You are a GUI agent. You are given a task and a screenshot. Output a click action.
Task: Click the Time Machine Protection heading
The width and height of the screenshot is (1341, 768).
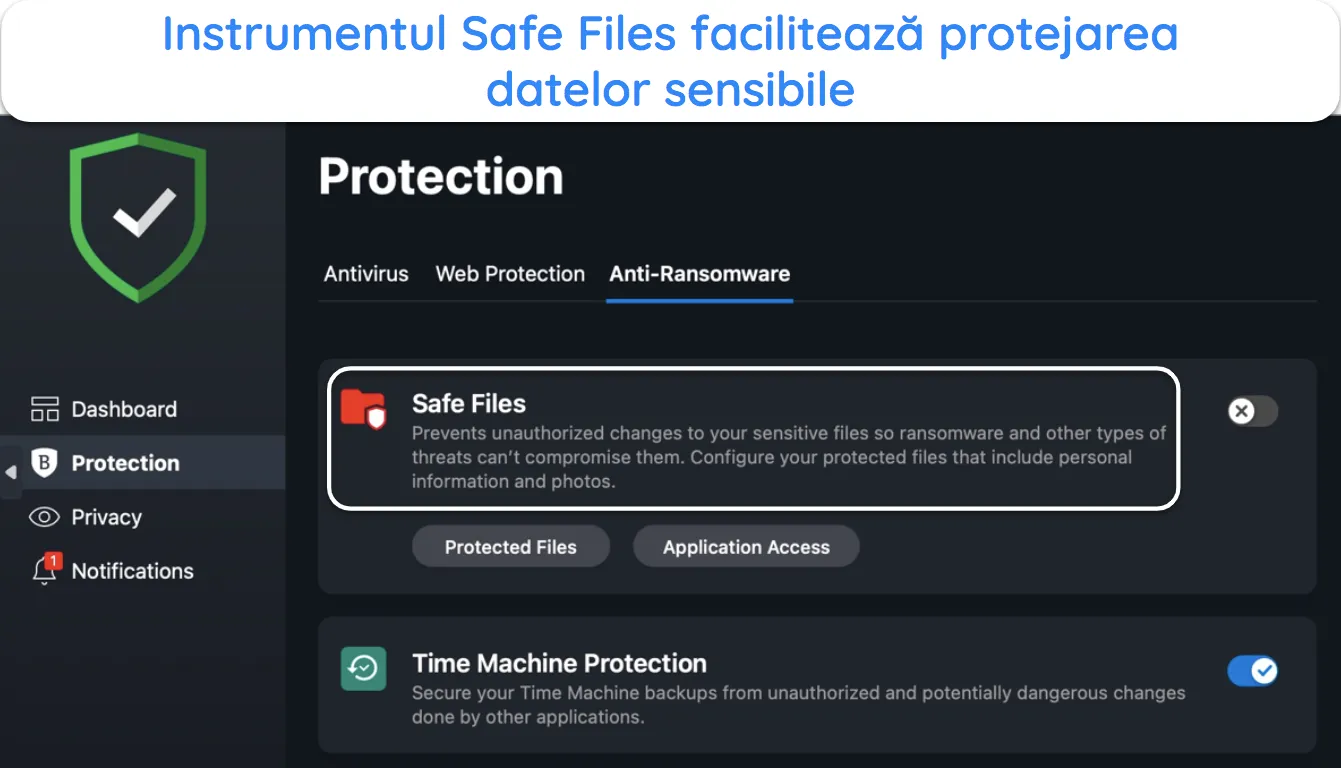point(559,664)
